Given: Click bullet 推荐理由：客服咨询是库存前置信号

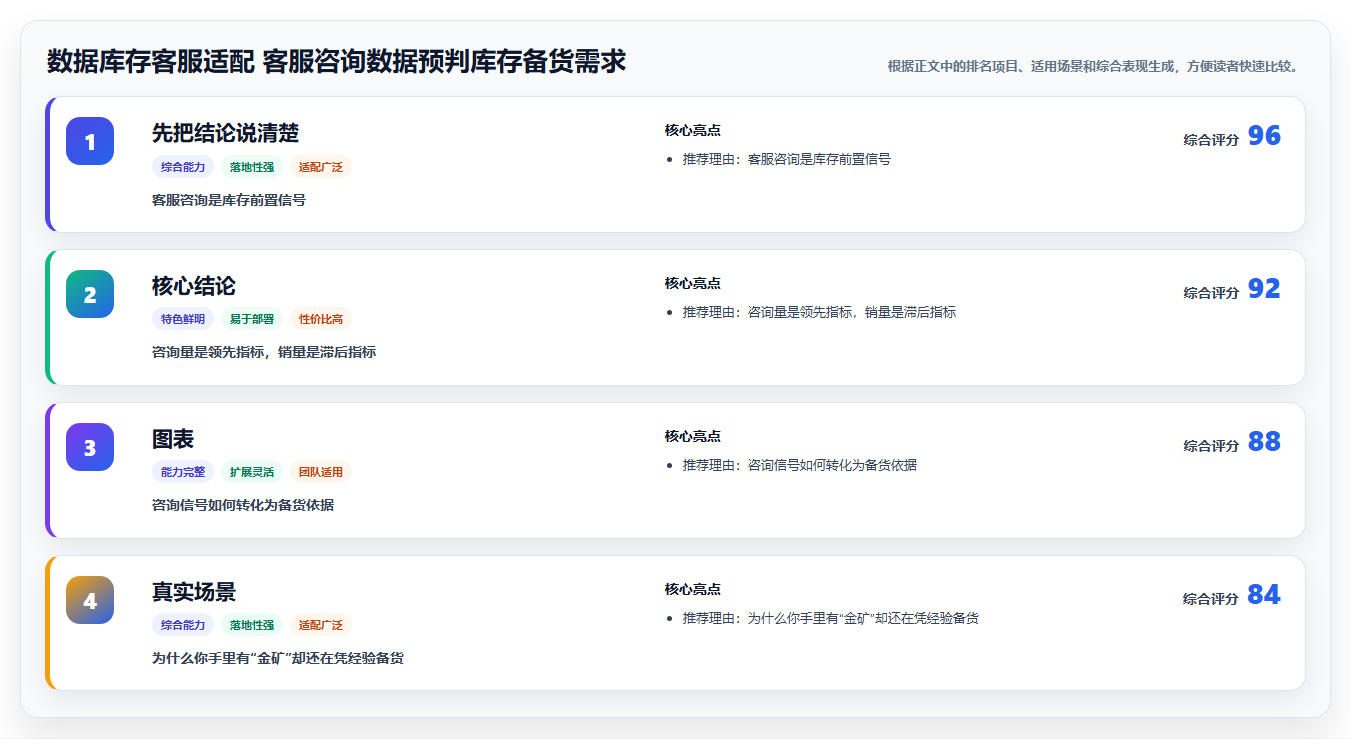Looking at the screenshot, I should tap(787, 159).
